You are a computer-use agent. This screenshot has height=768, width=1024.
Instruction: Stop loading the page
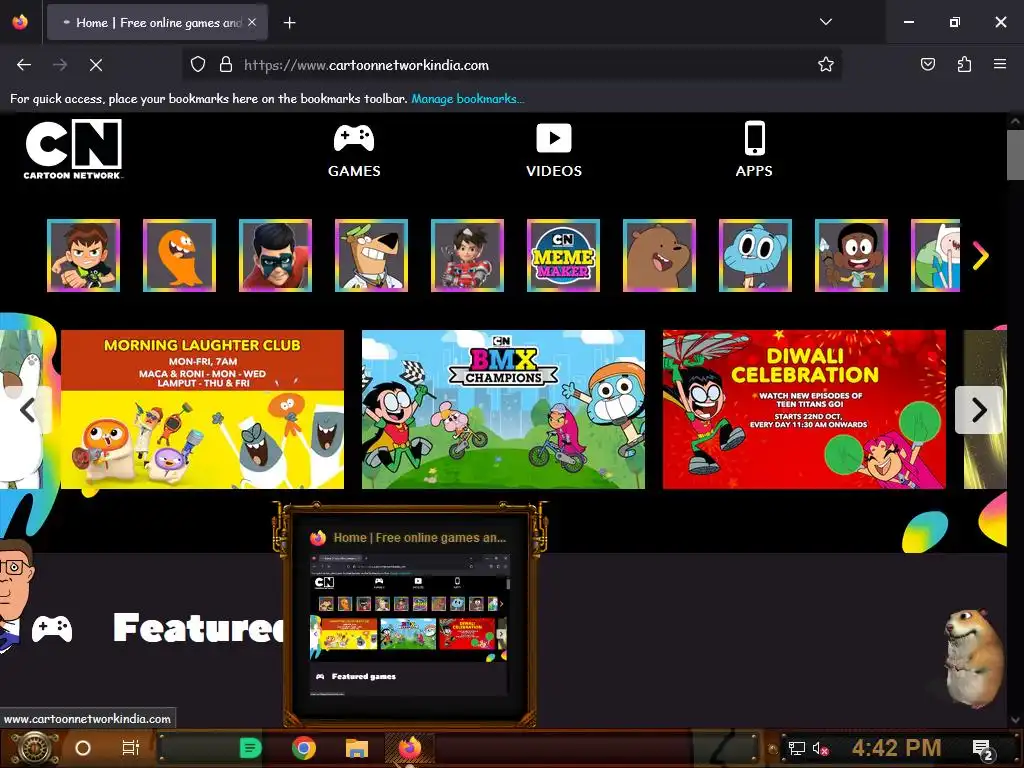96,65
